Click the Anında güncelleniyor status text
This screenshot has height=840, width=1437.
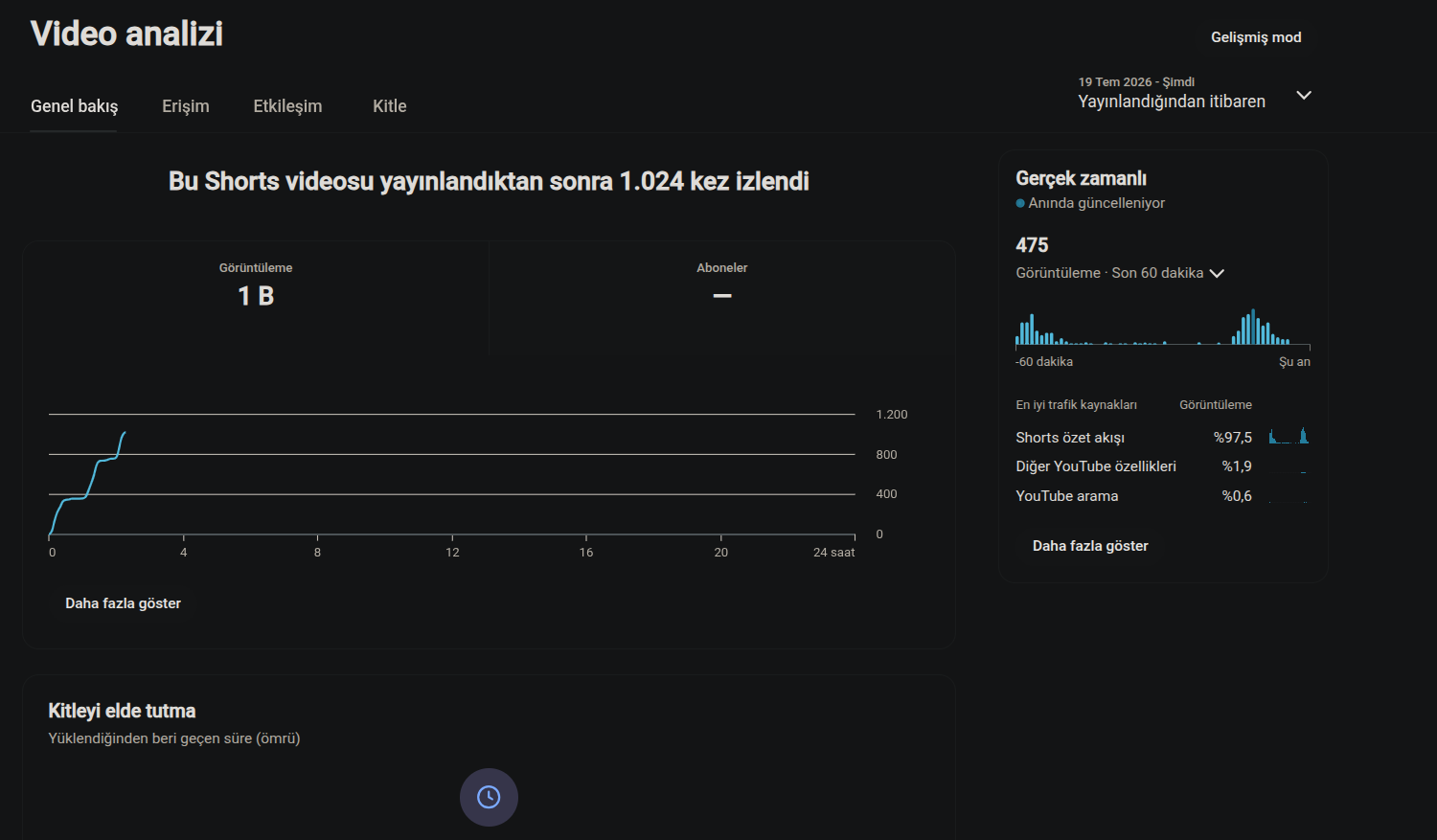click(x=1097, y=203)
